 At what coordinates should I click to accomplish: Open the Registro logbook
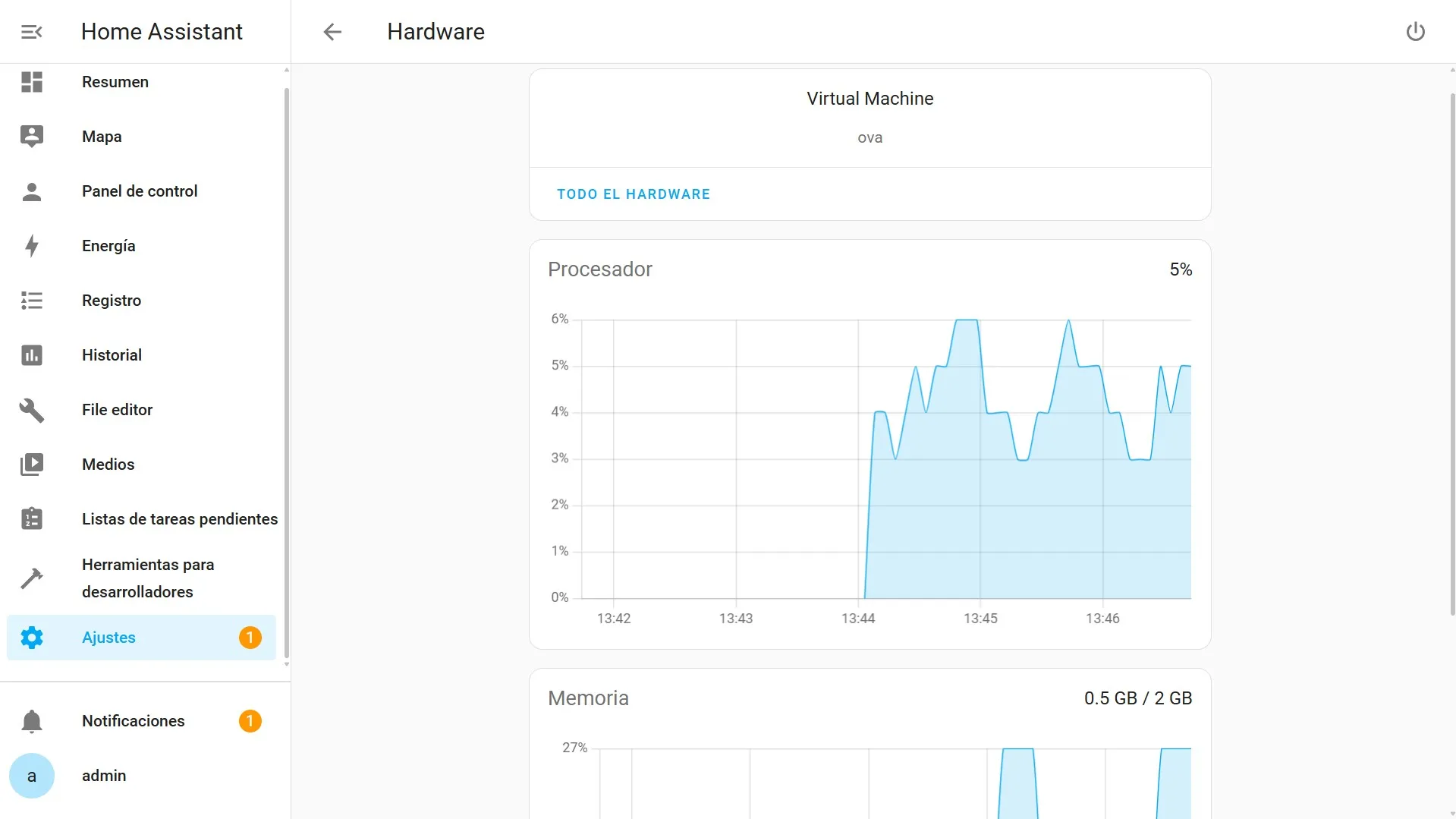[x=141, y=301]
